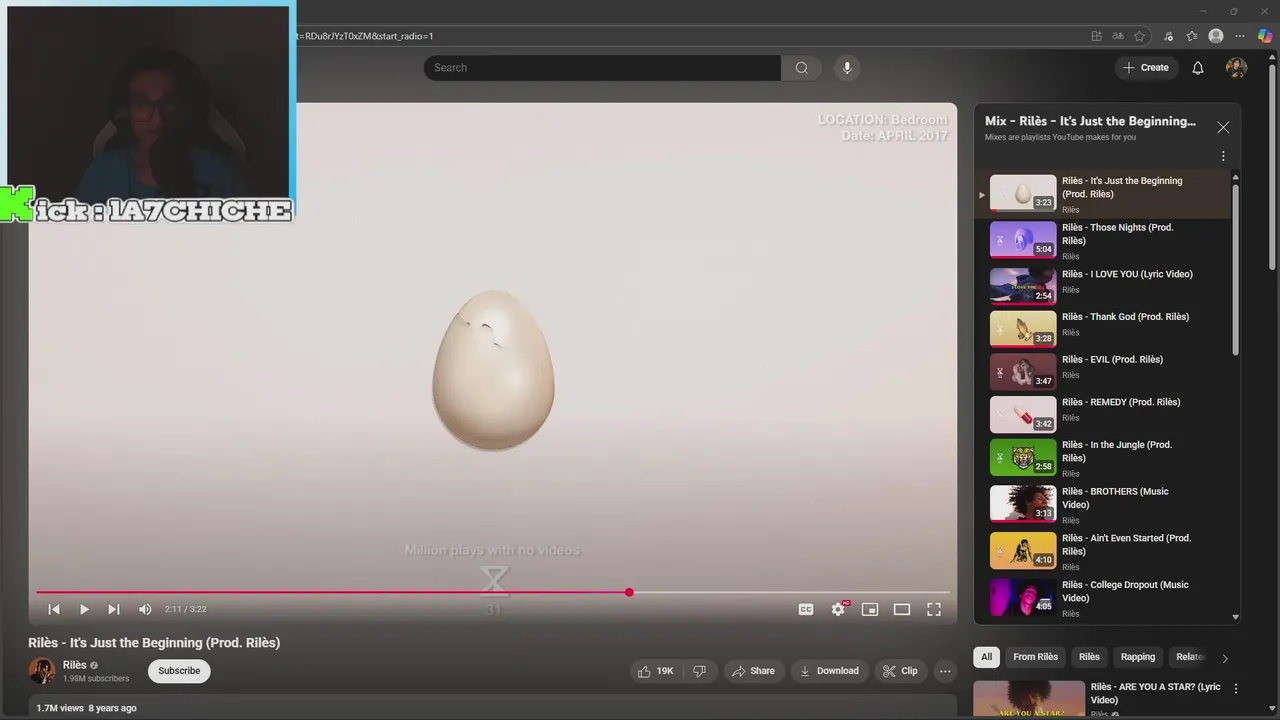Open browser profile avatar
This screenshot has height=720, width=1280.
(1216, 36)
